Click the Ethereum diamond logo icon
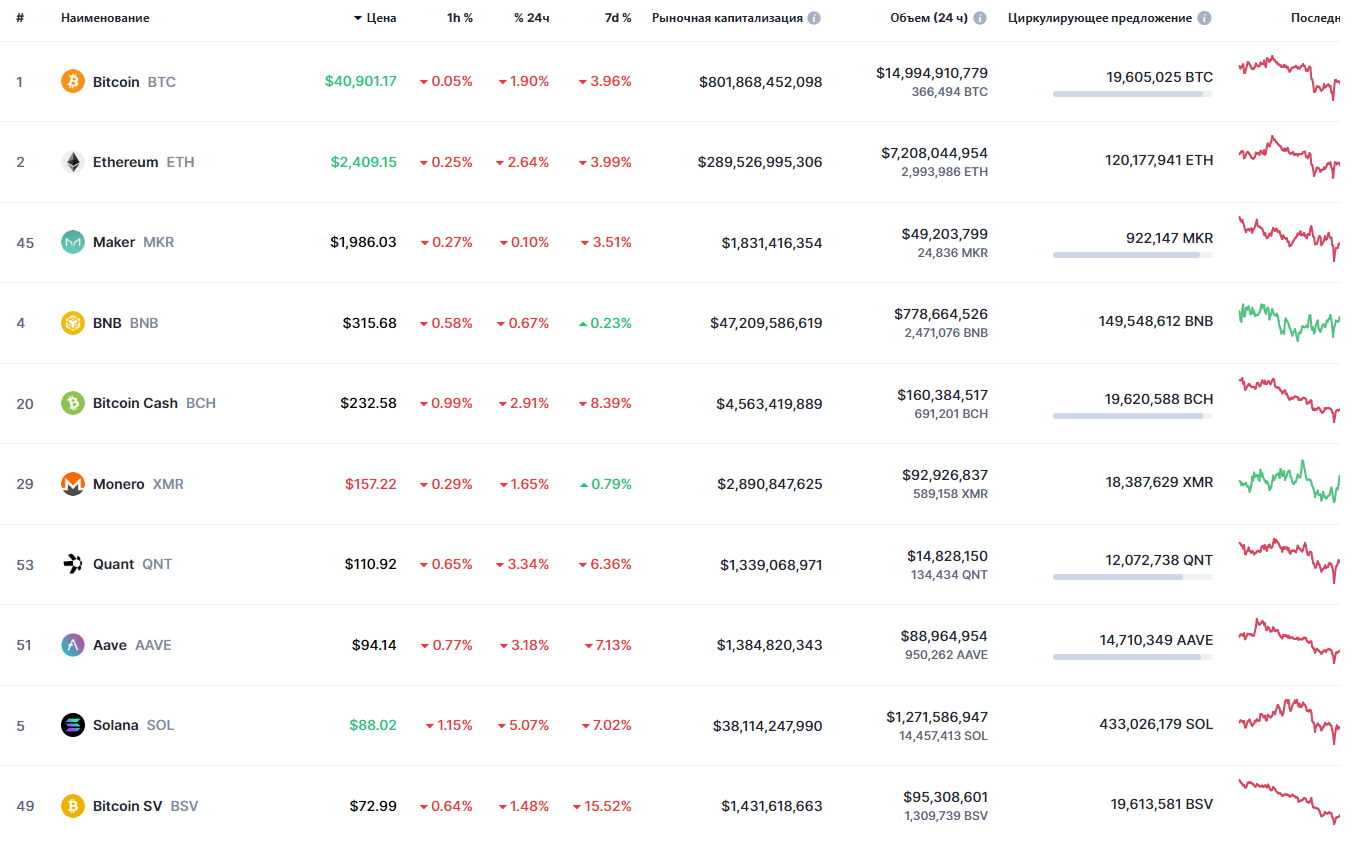This screenshot has height=843, width=1359. [x=73, y=162]
